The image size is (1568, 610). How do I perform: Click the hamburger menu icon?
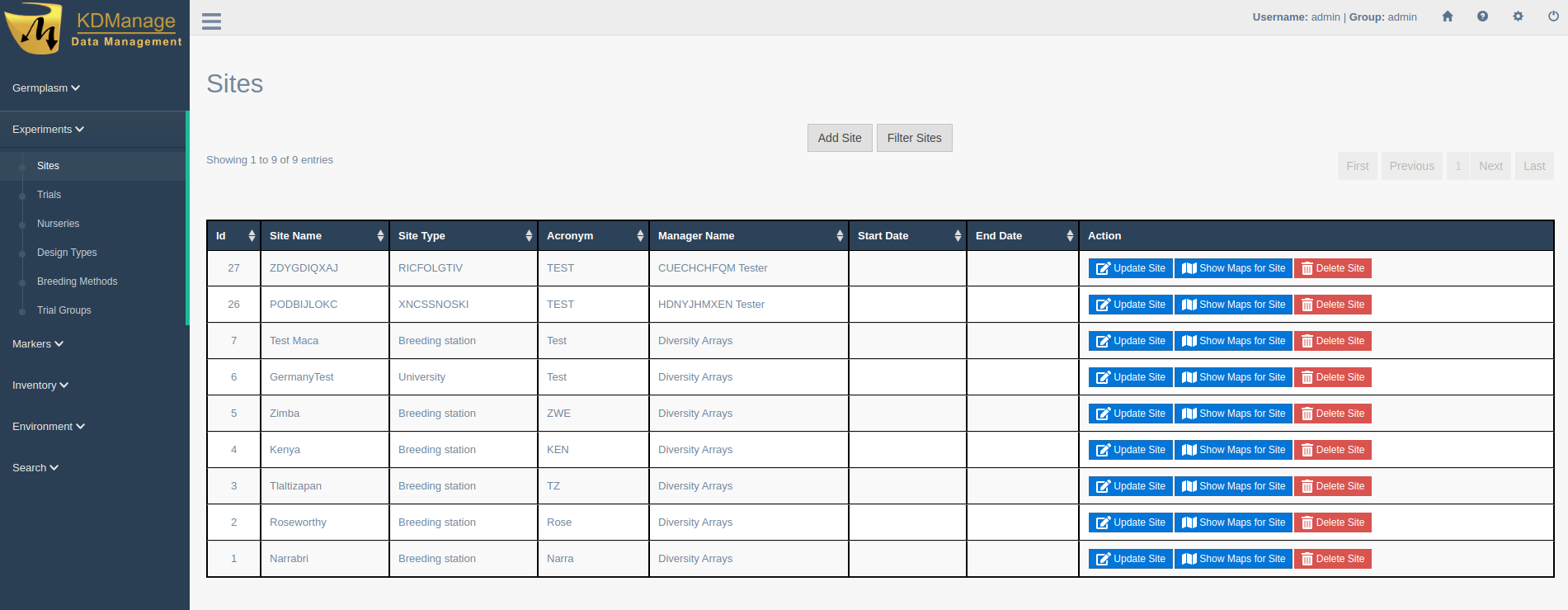211,21
